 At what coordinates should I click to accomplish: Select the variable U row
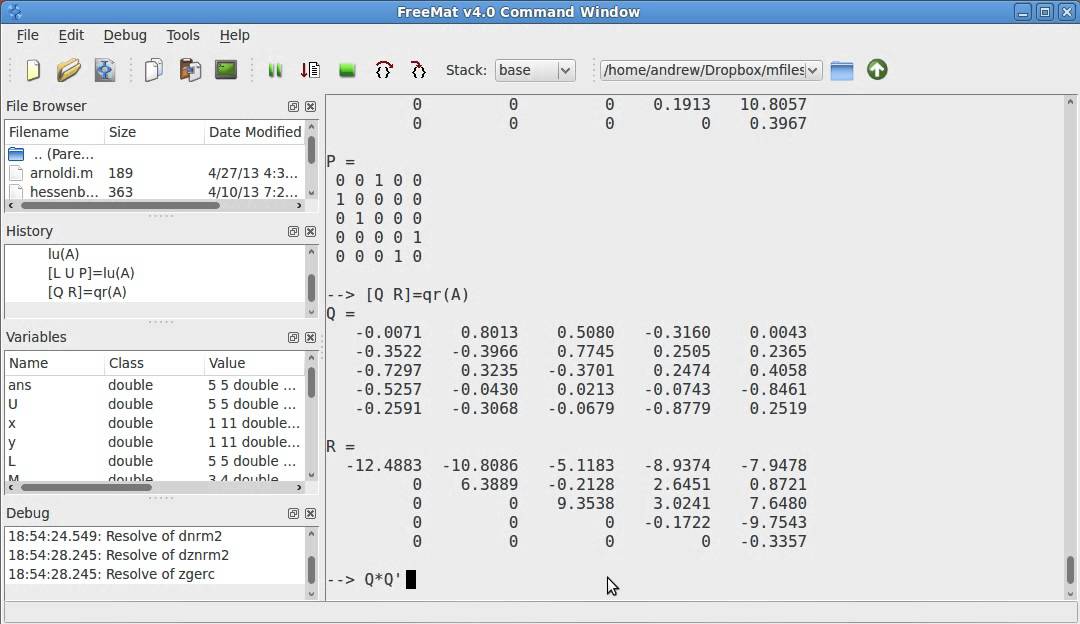tap(155, 404)
